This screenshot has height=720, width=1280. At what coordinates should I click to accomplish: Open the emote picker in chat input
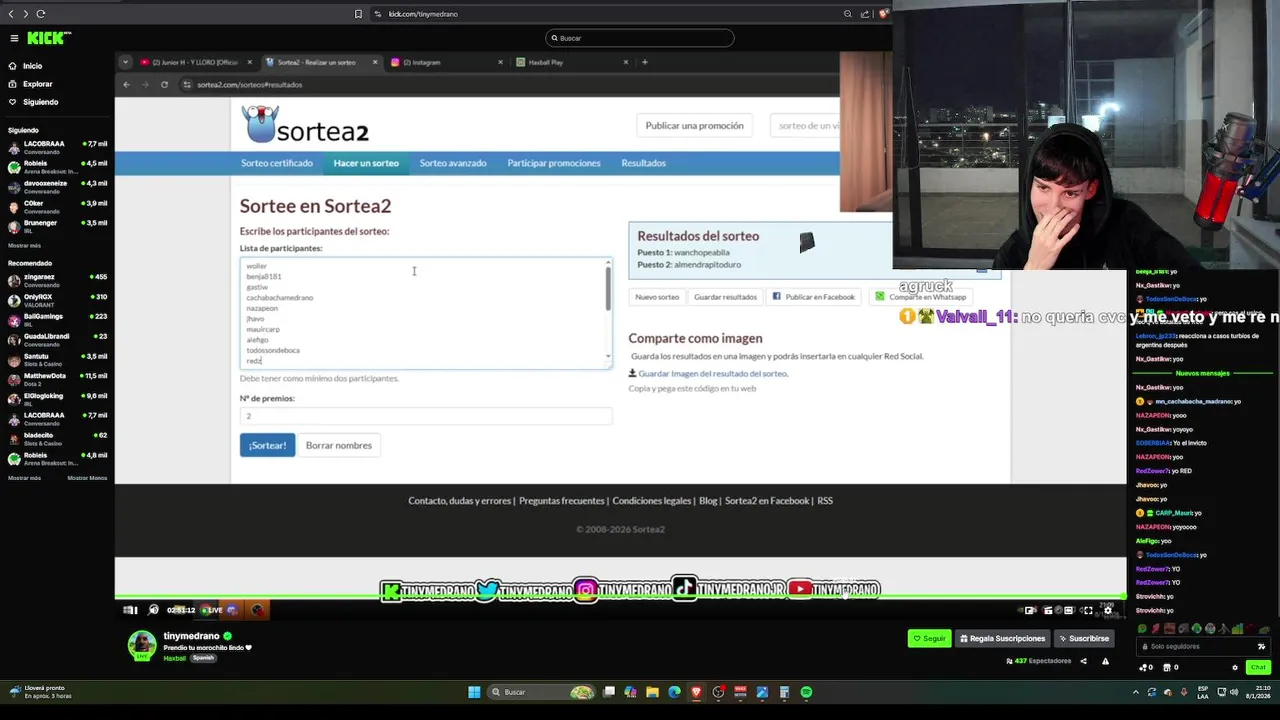coord(1261,646)
